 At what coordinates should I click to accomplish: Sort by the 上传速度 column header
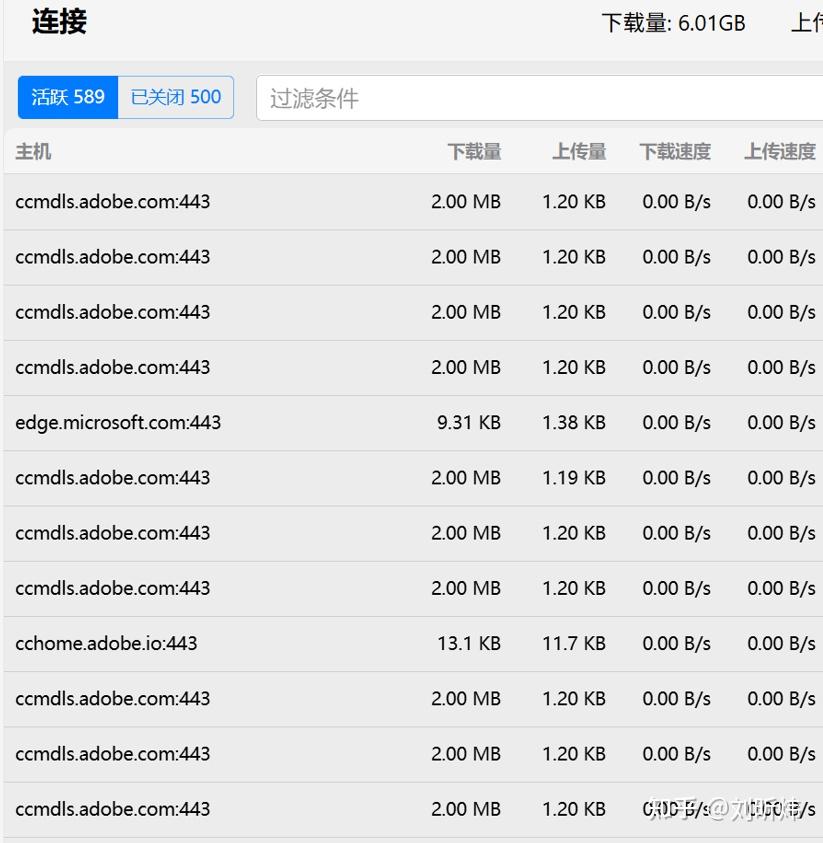pyautogui.click(x=780, y=152)
